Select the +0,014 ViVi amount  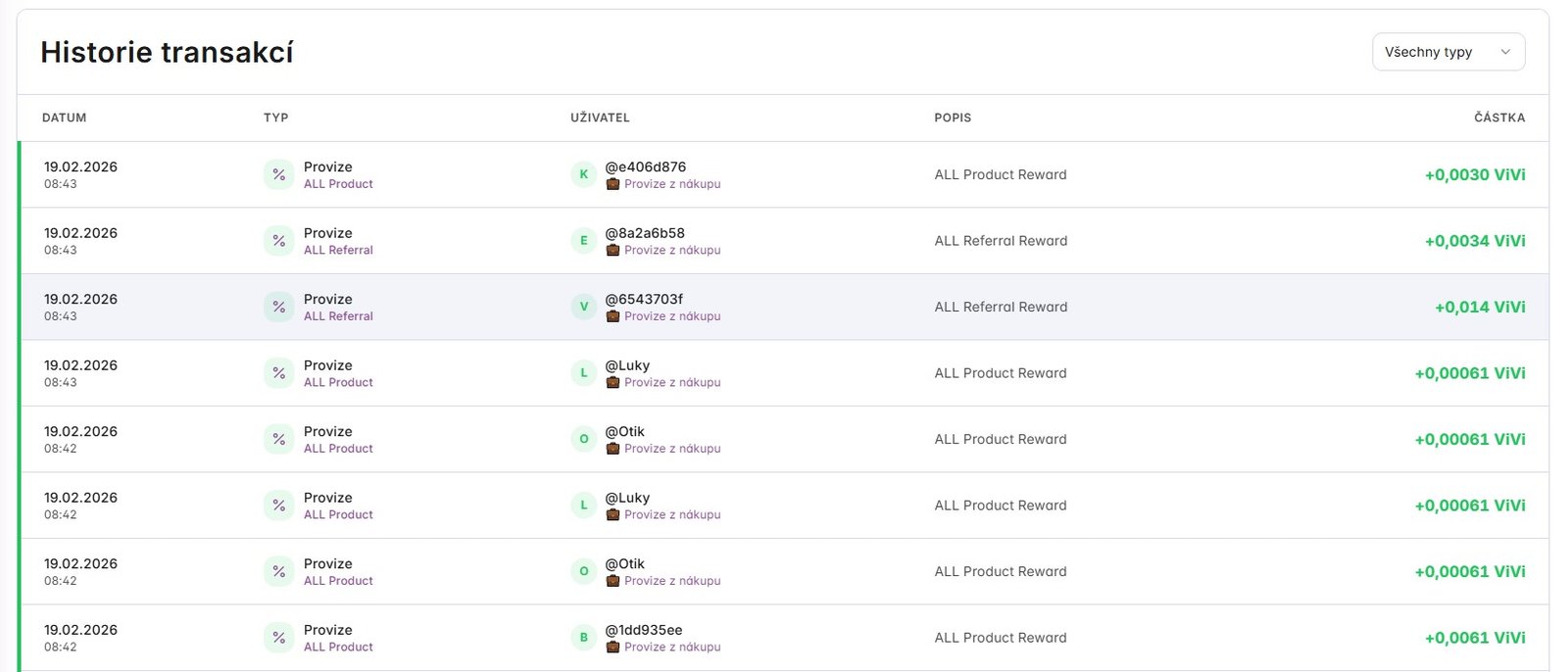(1479, 307)
